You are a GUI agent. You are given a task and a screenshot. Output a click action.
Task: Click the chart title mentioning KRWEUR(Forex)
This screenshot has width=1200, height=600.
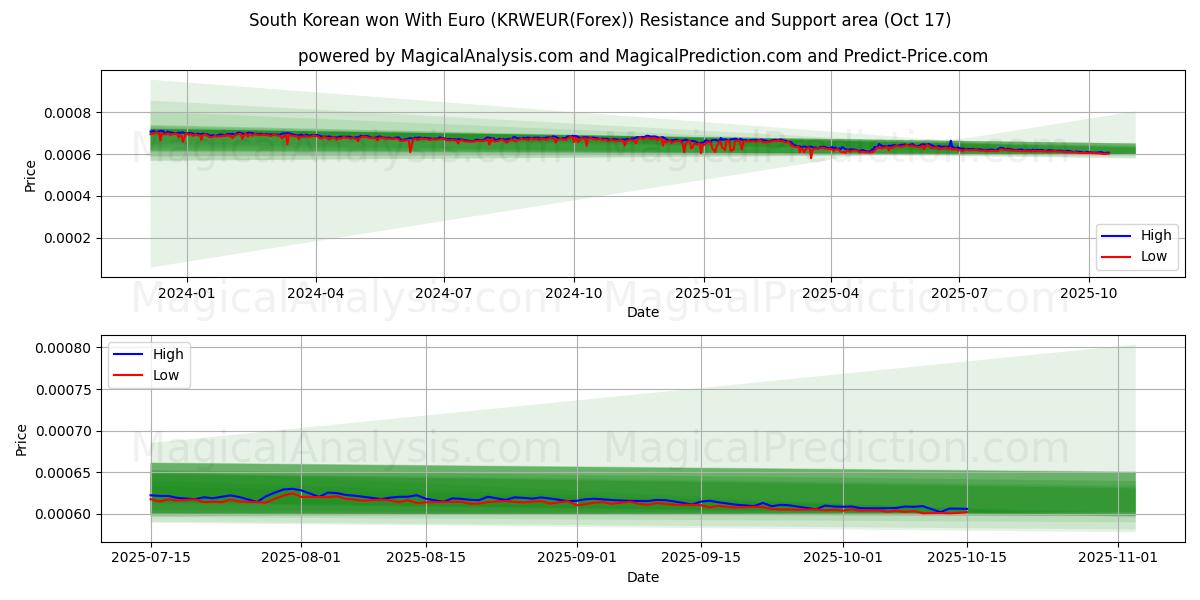tap(600, 20)
